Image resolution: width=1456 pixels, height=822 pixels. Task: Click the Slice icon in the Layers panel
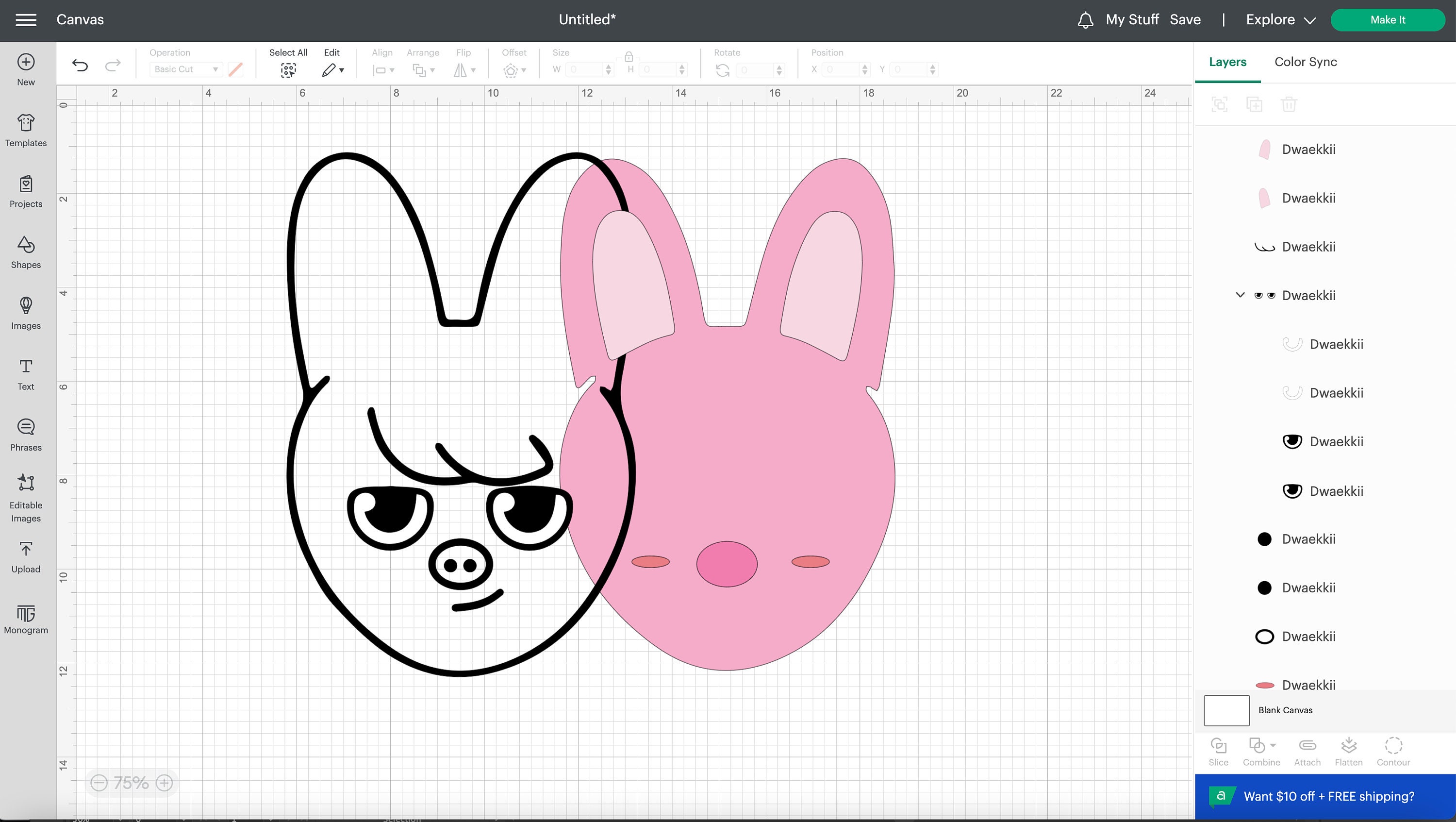[1219, 746]
